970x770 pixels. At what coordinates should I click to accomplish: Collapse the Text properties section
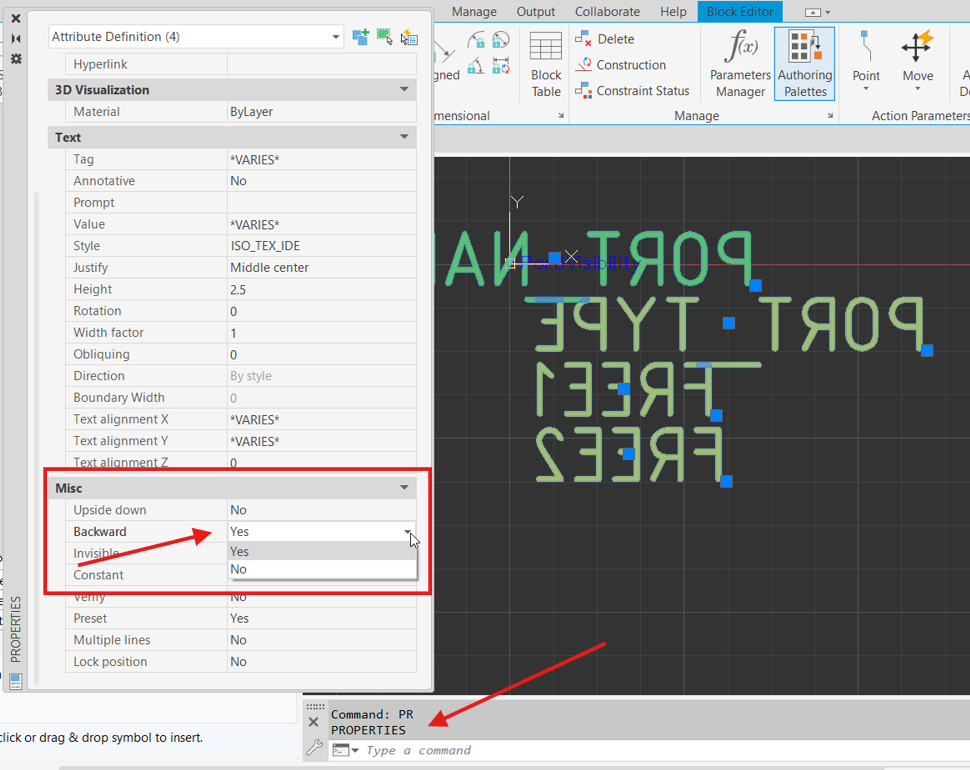tap(404, 137)
